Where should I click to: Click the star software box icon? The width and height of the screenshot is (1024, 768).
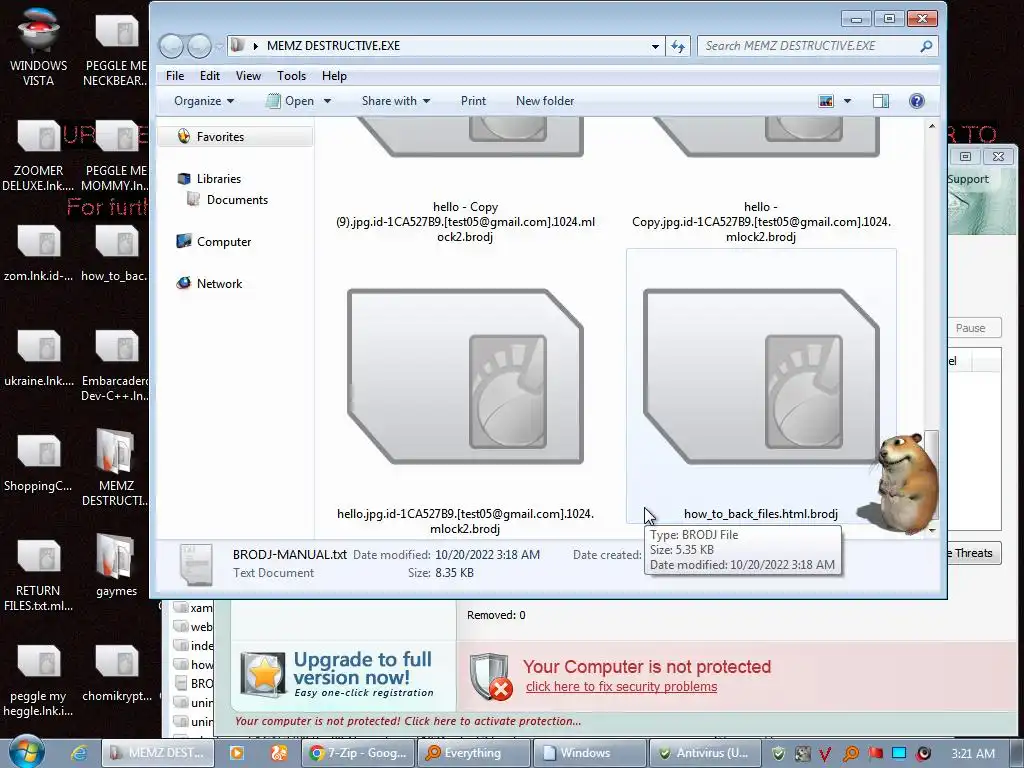tap(263, 673)
